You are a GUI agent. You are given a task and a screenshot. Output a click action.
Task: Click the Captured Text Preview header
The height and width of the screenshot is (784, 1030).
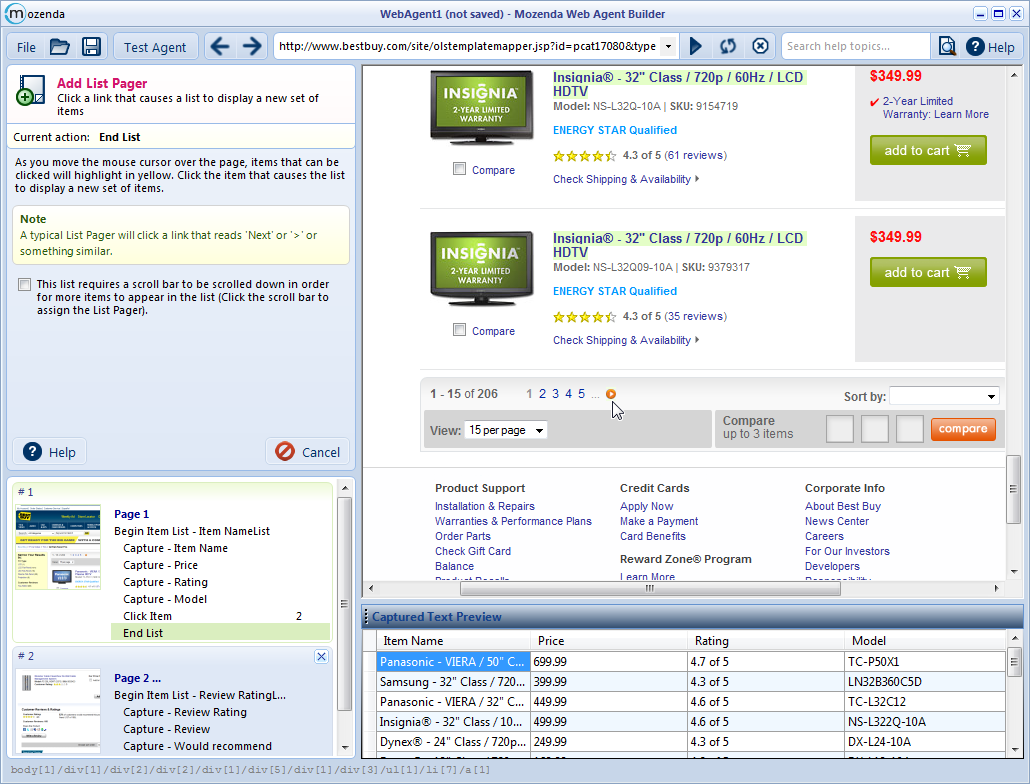coord(692,617)
